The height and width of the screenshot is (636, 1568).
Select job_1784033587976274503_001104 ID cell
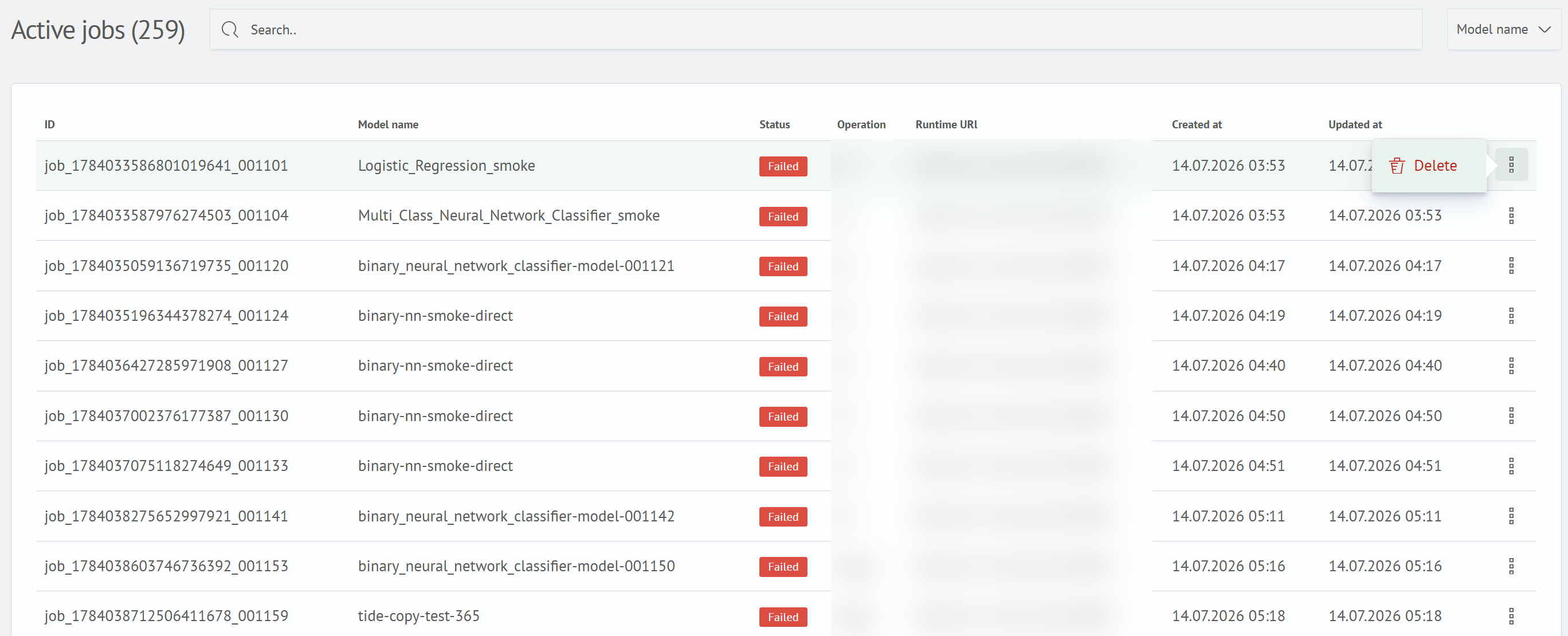point(166,215)
